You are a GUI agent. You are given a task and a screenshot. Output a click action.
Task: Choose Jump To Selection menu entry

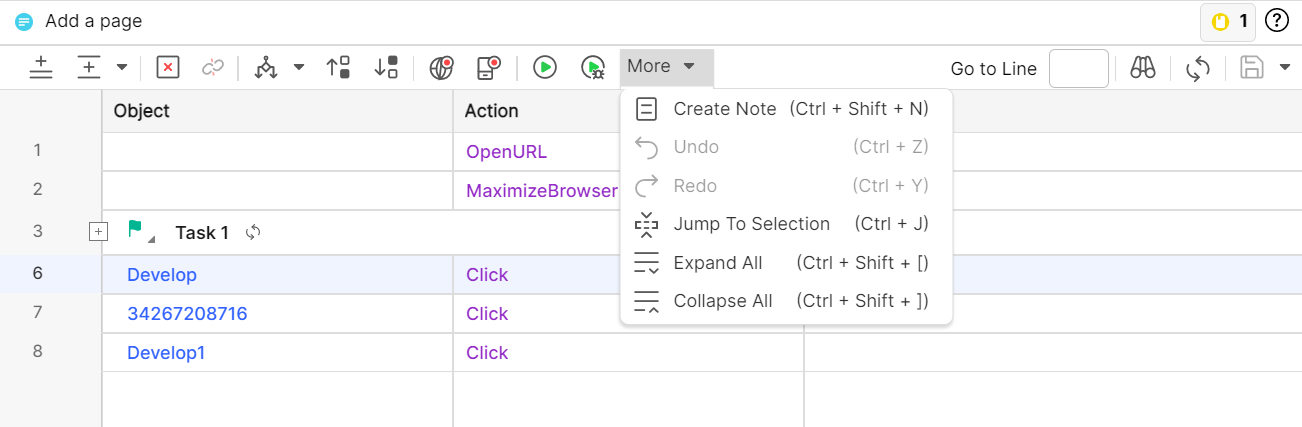point(751,224)
